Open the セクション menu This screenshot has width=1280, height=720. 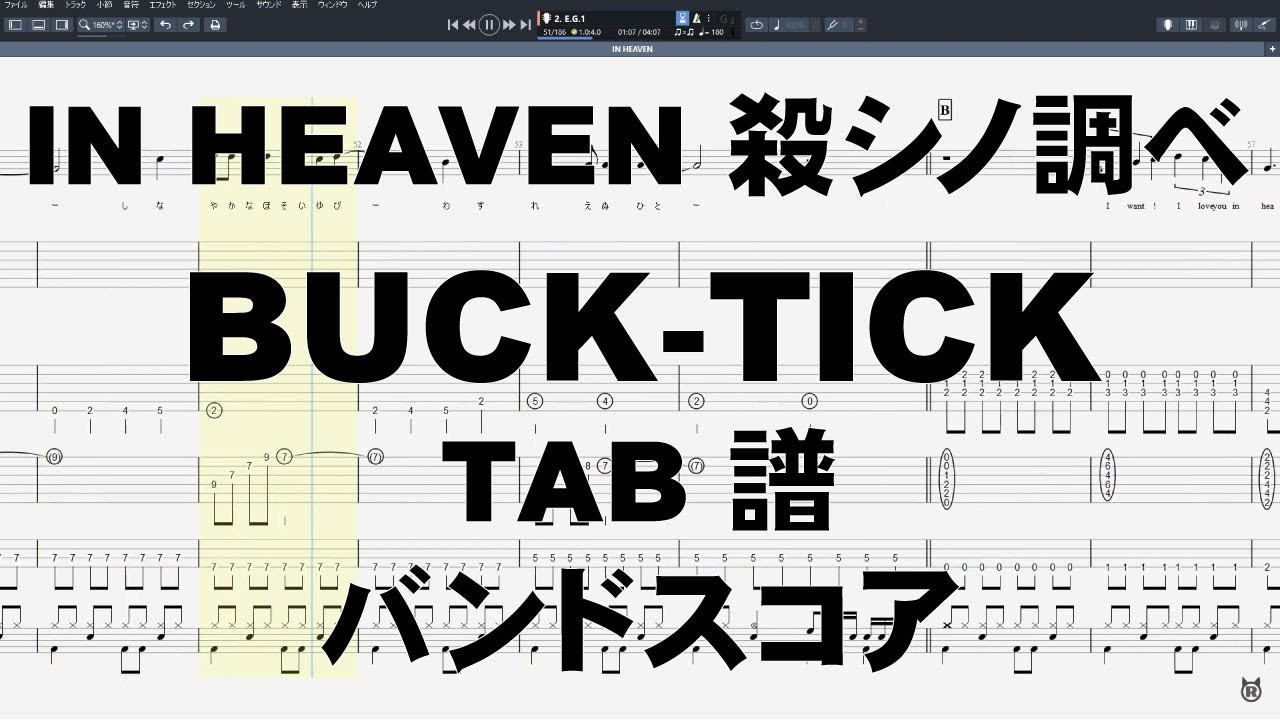coord(201,5)
